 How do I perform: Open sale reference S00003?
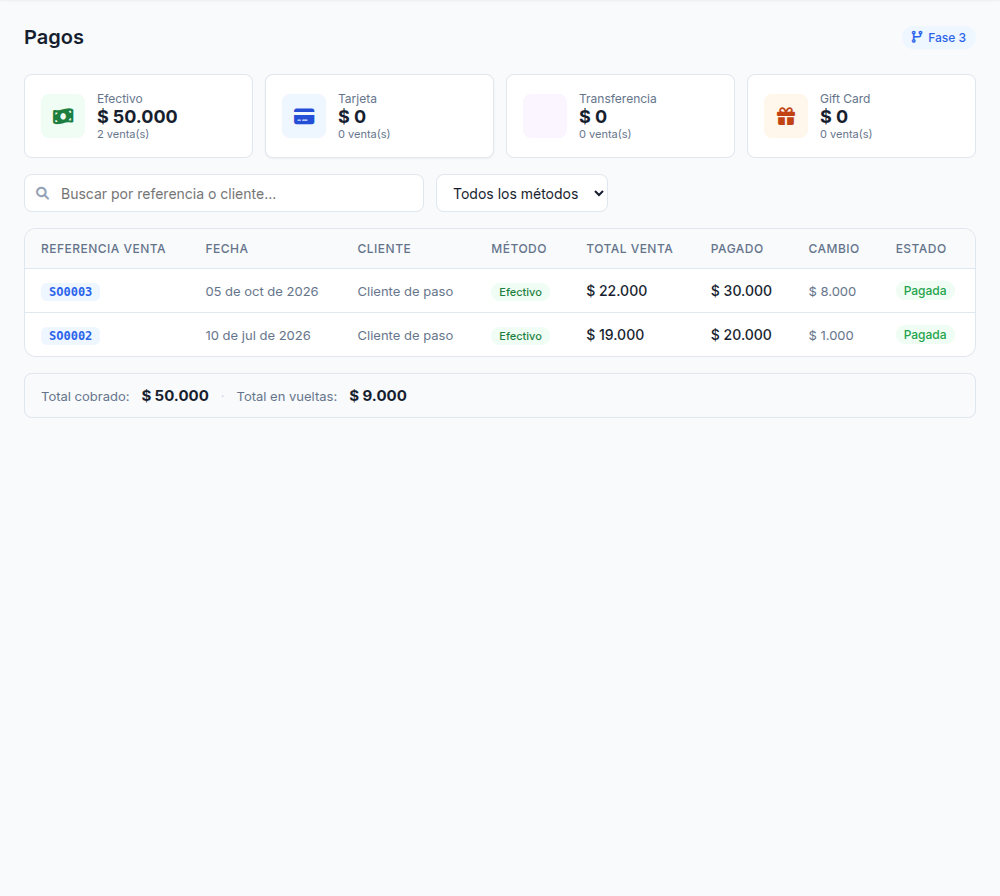70,291
